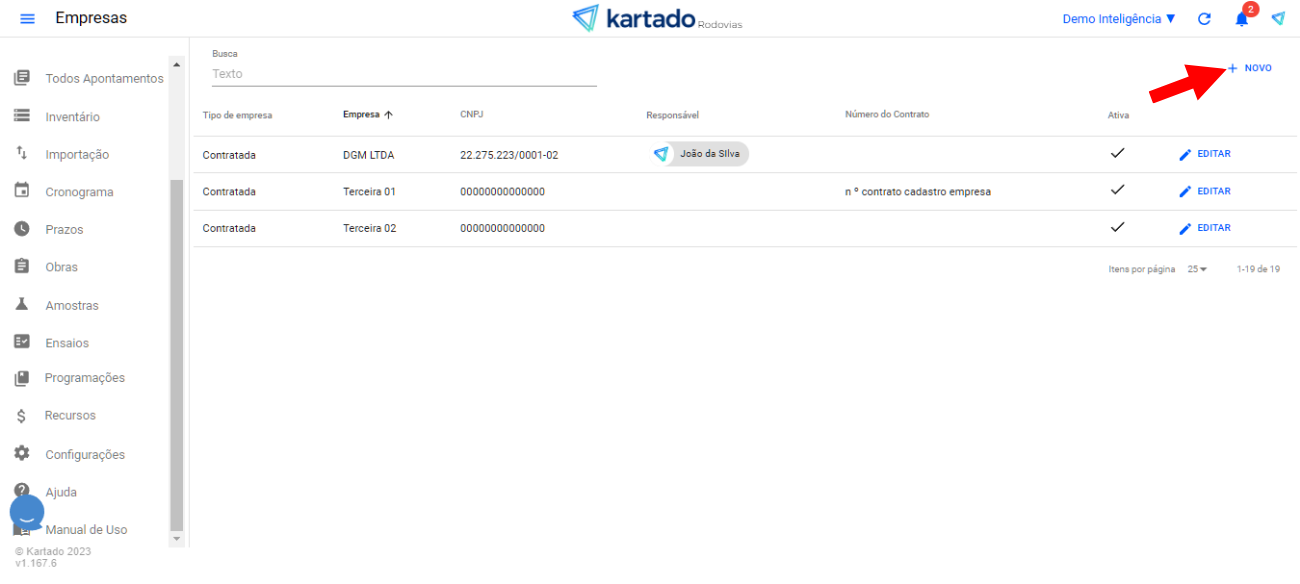The image size is (1300, 584).
Task: Go to Inventário in the sidebar
Action: 72,117
